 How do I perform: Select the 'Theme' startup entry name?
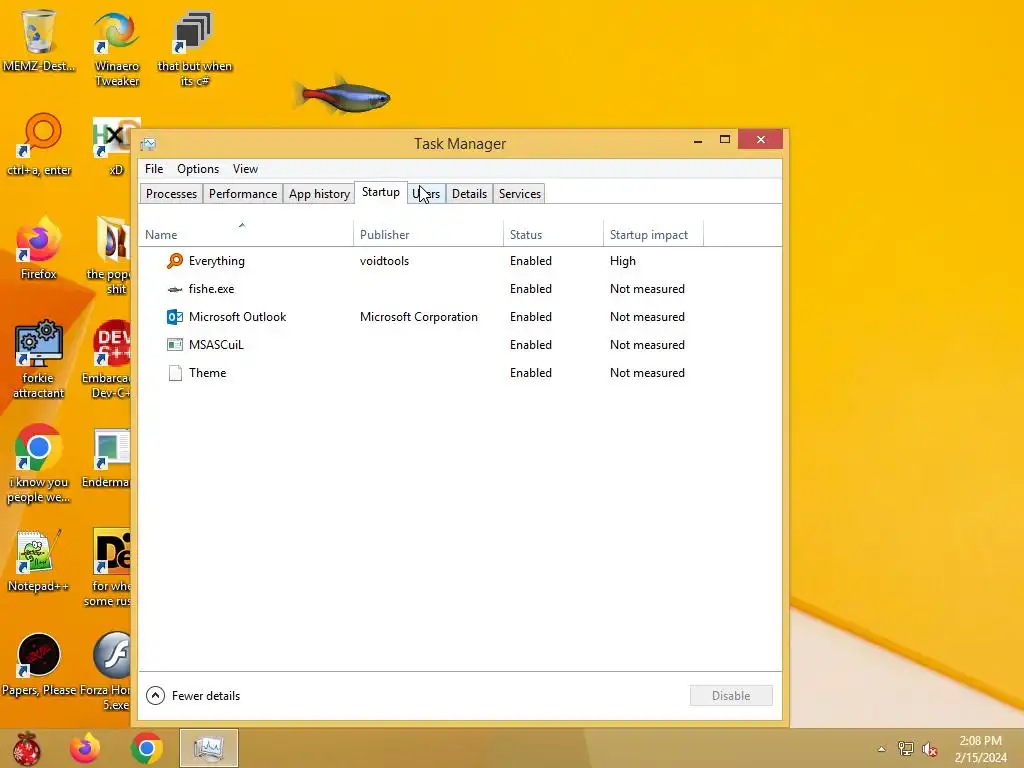click(x=208, y=373)
